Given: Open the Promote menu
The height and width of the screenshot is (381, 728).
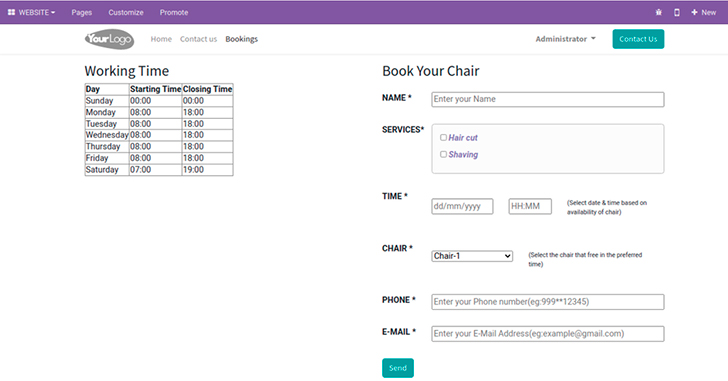Looking at the screenshot, I should 174,13.
